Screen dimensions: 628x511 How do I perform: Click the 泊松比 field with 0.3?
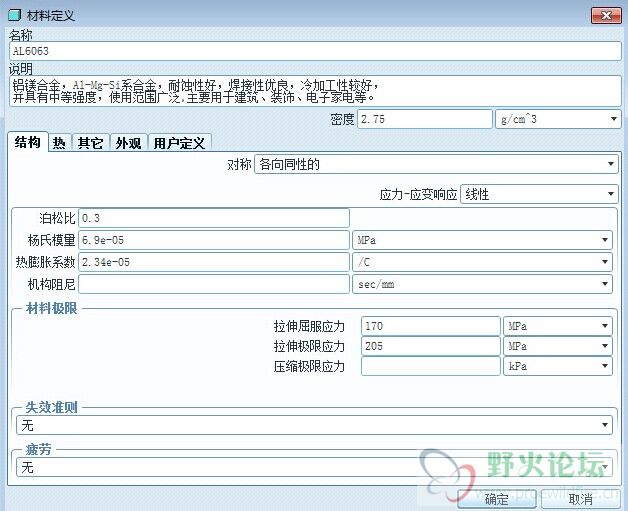pyautogui.click(x=214, y=218)
